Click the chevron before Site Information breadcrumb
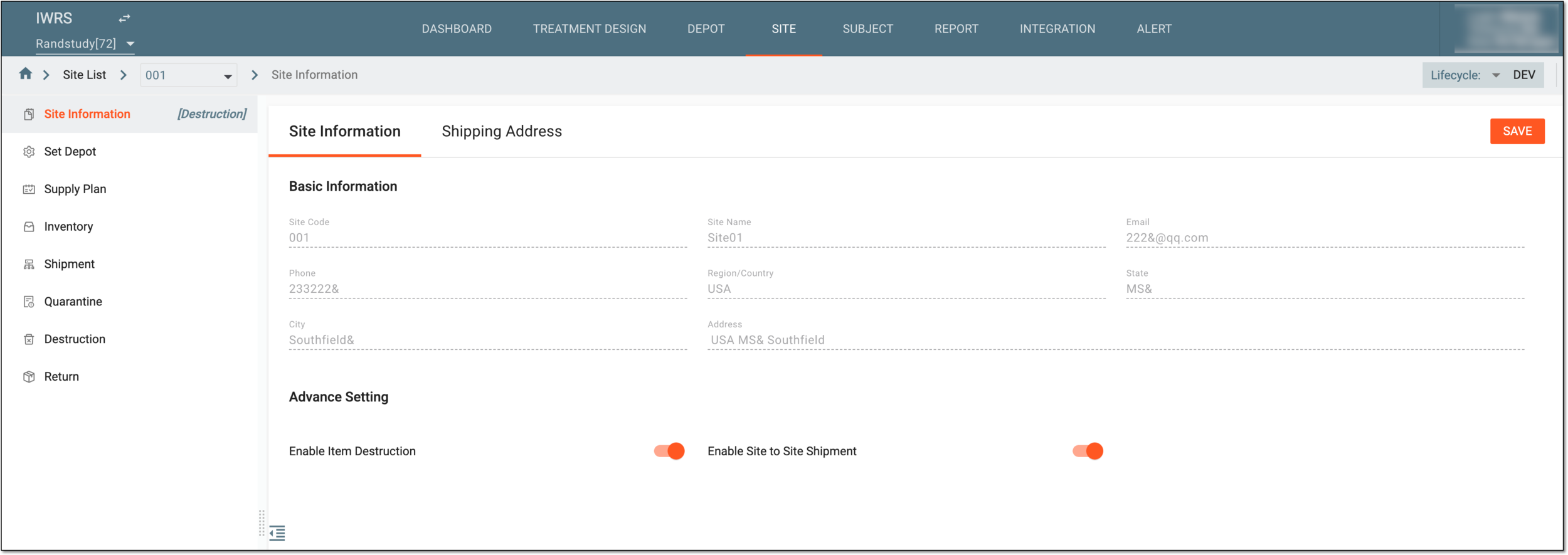1568x555 pixels. [x=254, y=75]
